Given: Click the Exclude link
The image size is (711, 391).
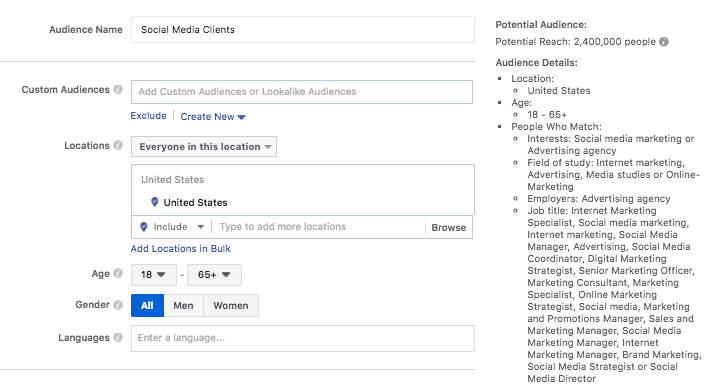Looking at the screenshot, I should [148, 116].
